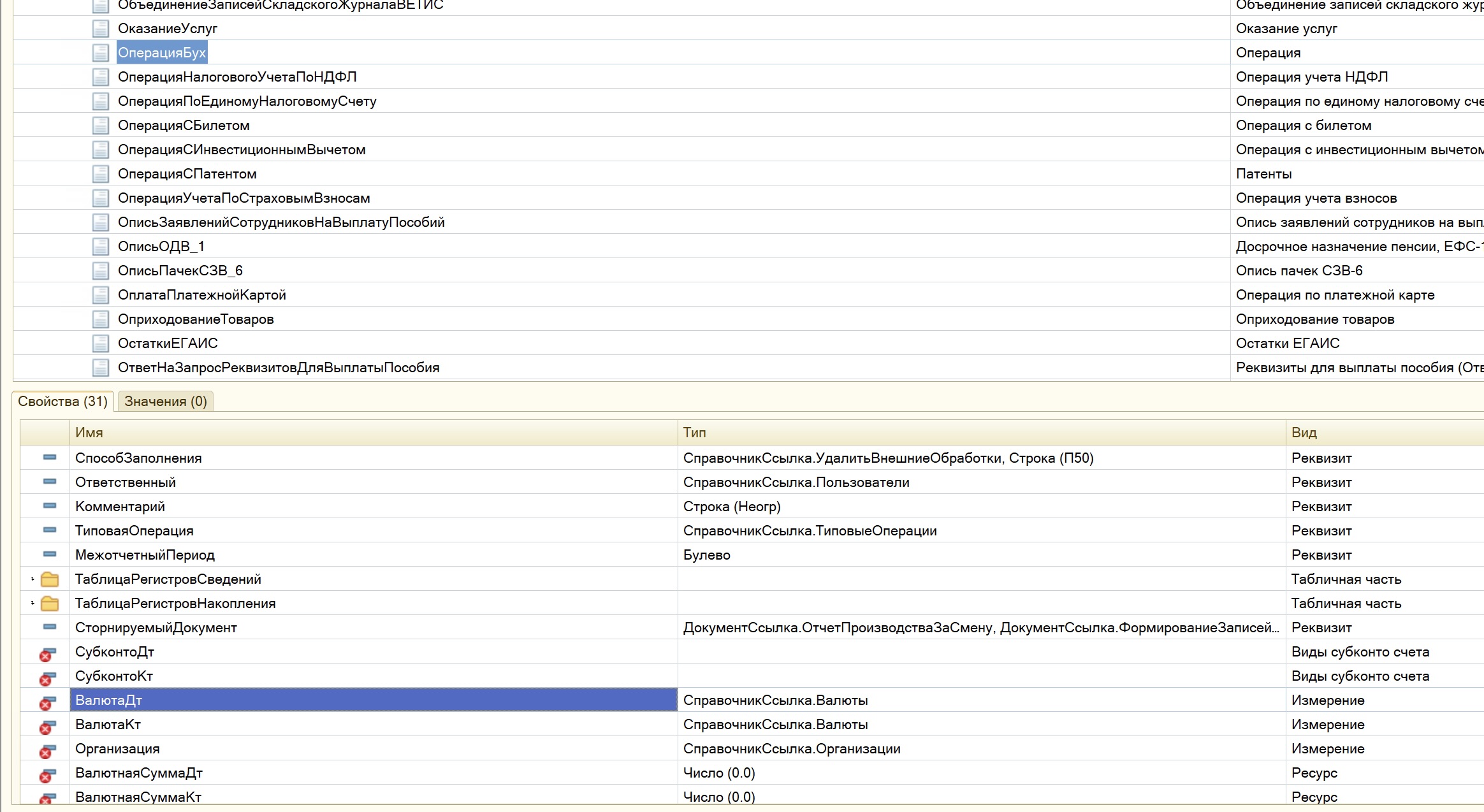Click the Тип column header

695,433
